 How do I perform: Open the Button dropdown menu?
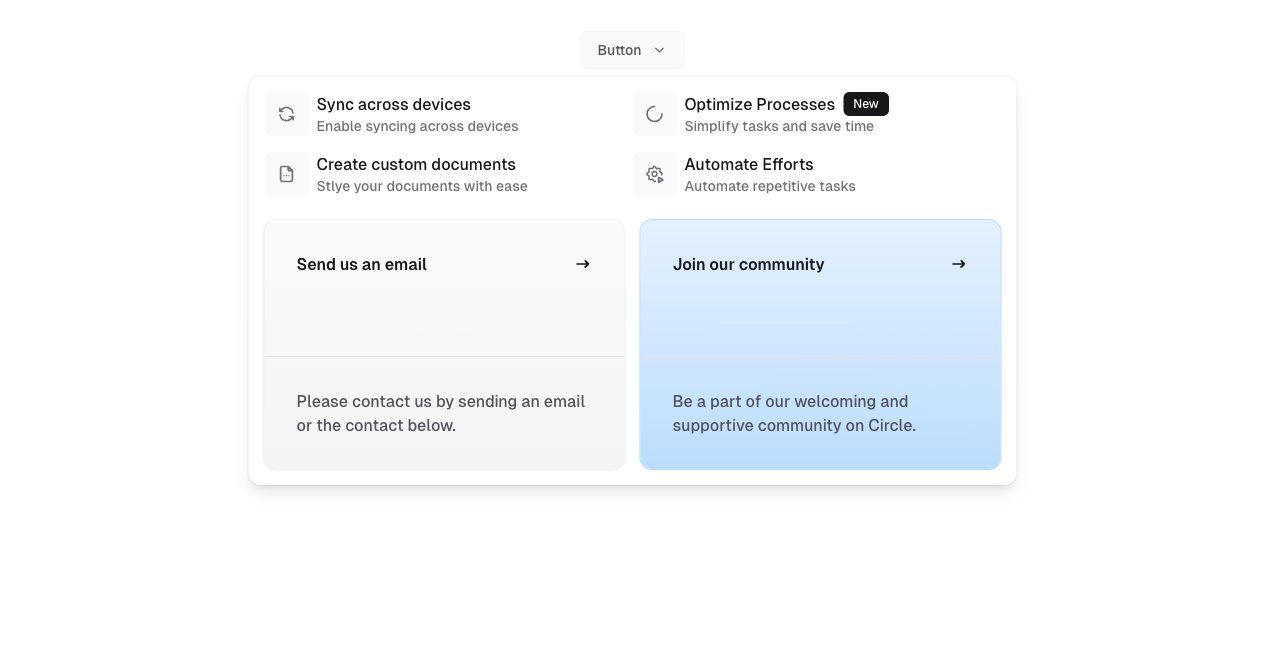pos(620,50)
